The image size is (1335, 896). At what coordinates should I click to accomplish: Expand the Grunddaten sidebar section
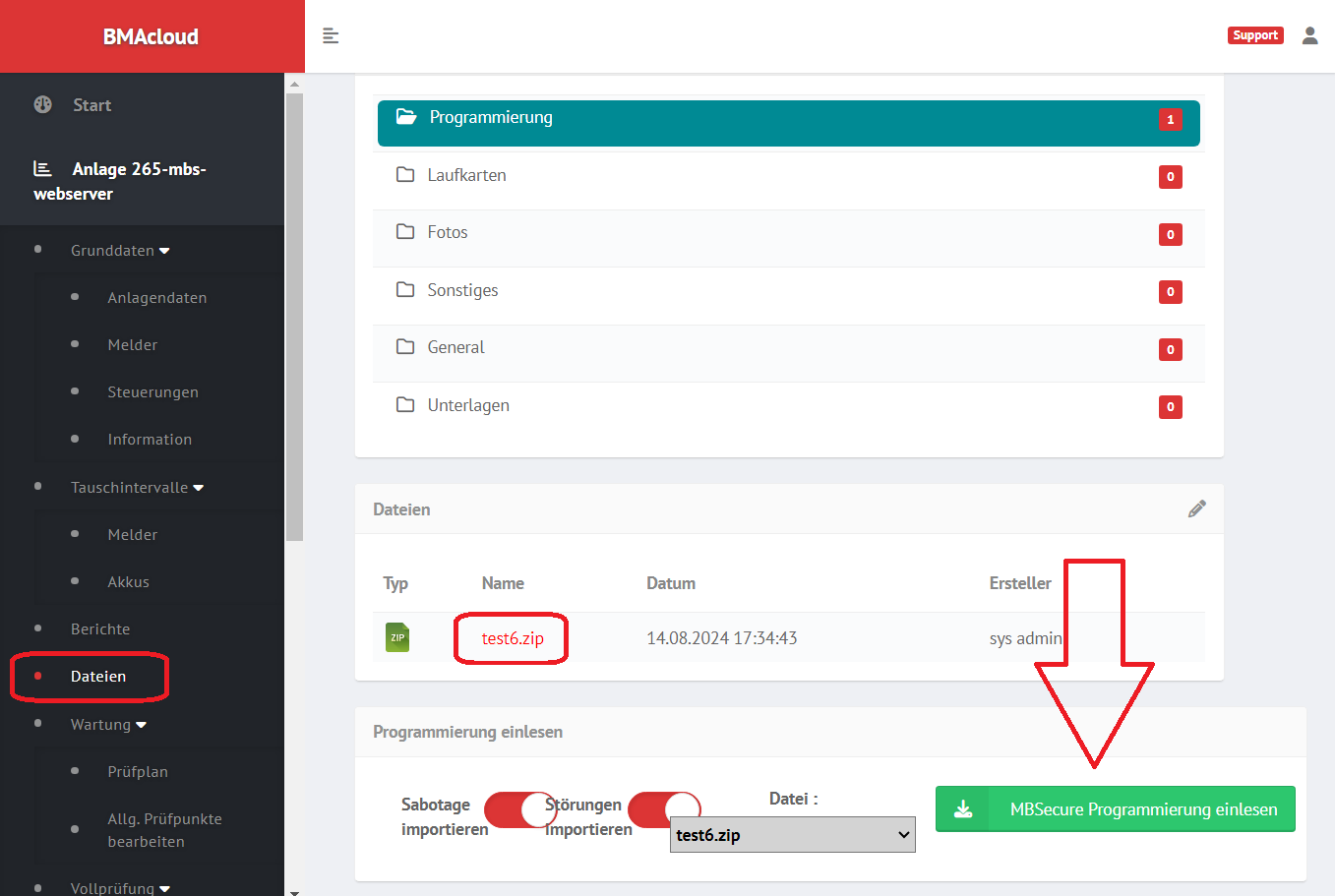coord(120,251)
